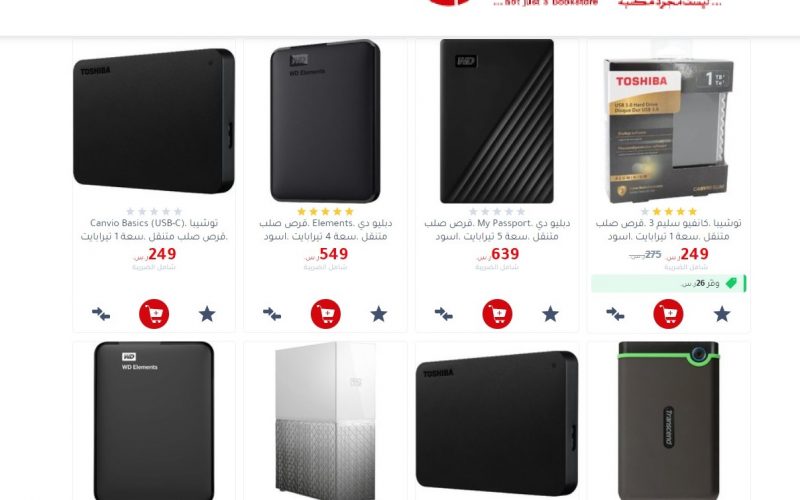
Task: Add Toshiba Canvio Basics USB-C to cart
Action: pyautogui.click(x=154, y=314)
